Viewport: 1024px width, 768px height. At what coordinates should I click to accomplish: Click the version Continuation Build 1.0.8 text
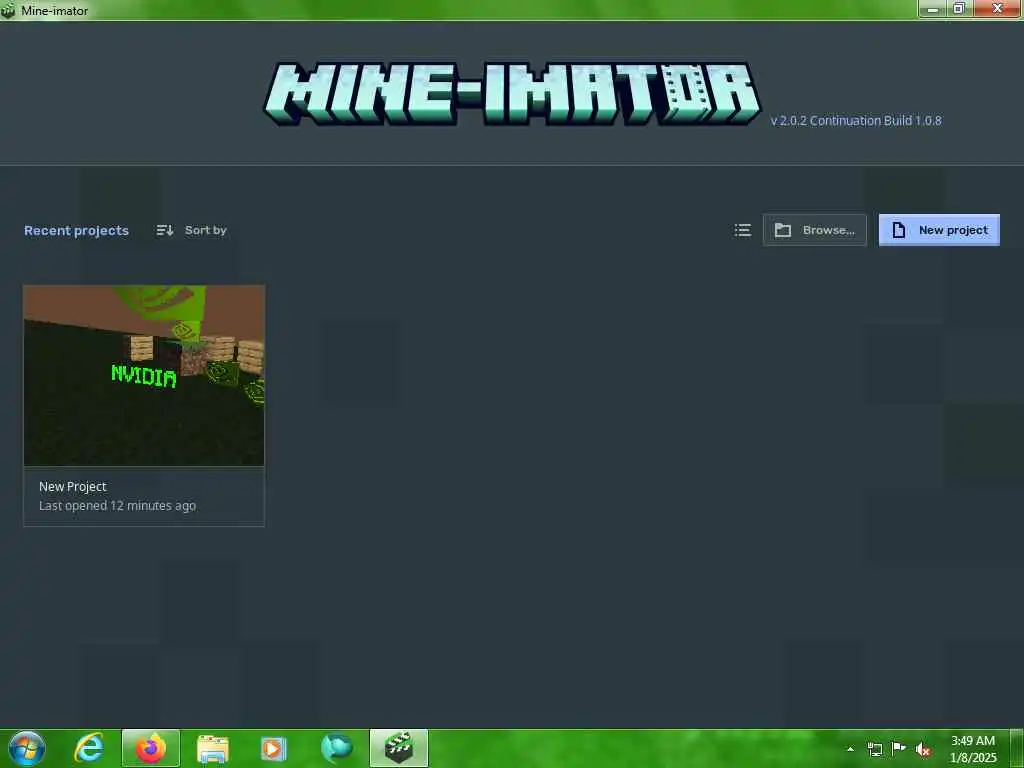[856, 120]
